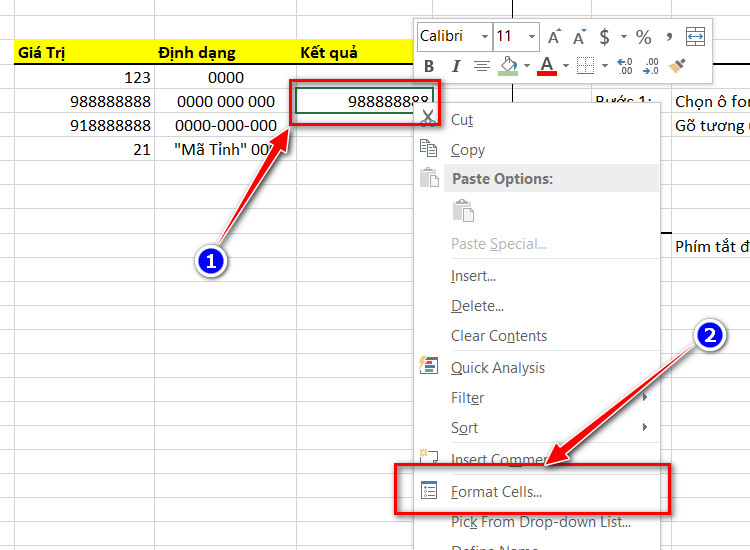Apply red font color button
Viewport: 750px width, 550px height.
547,66
